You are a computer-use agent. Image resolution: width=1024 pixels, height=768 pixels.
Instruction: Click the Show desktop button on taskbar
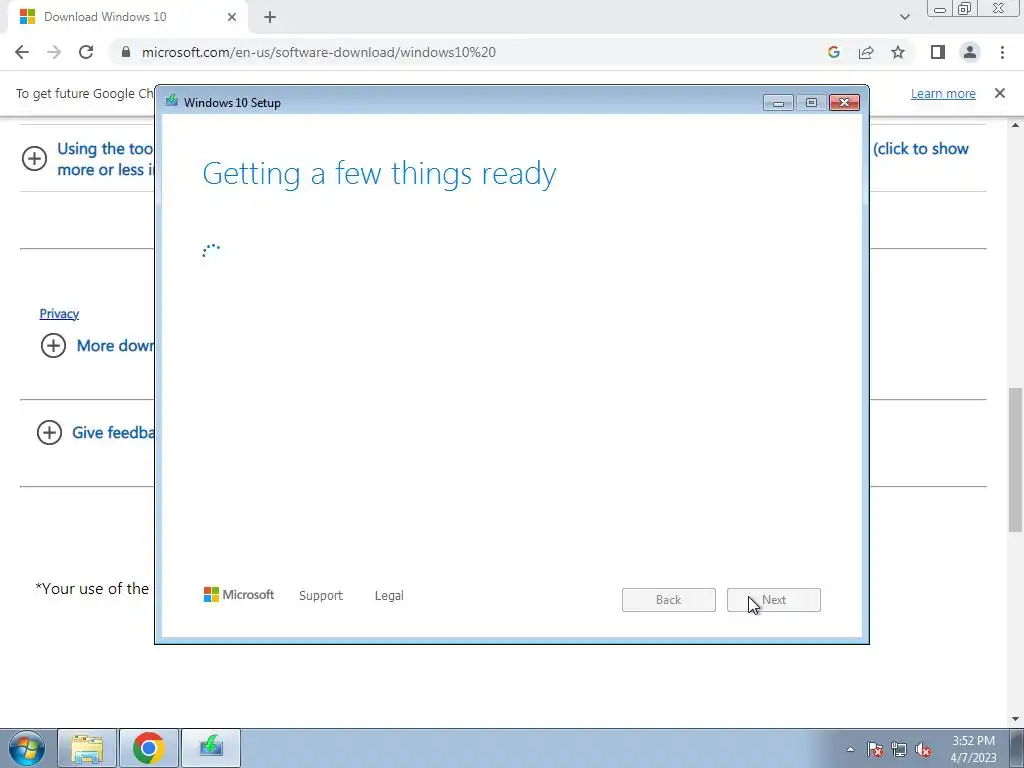tap(1017, 748)
